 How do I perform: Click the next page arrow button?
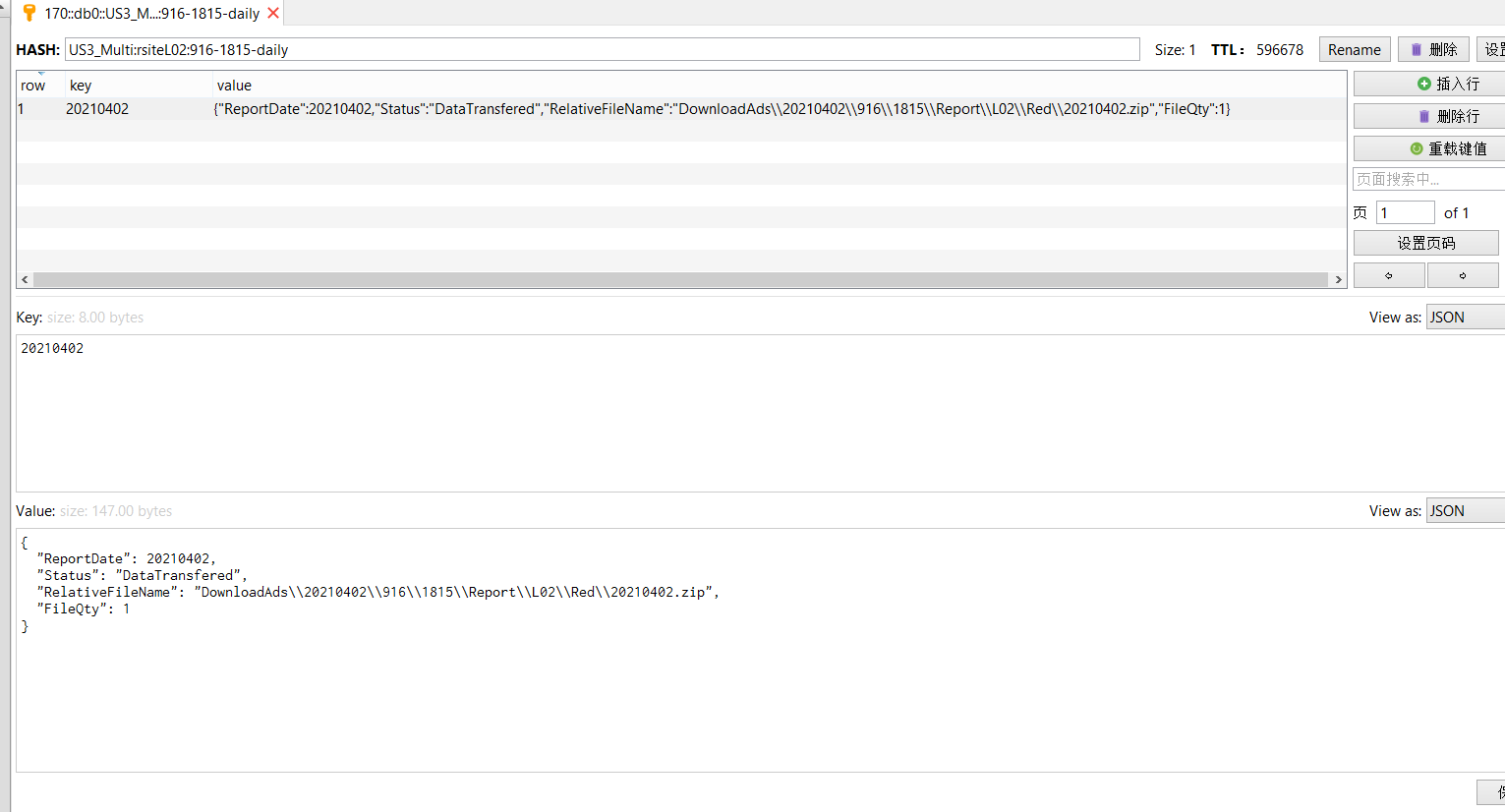[1463, 274]
